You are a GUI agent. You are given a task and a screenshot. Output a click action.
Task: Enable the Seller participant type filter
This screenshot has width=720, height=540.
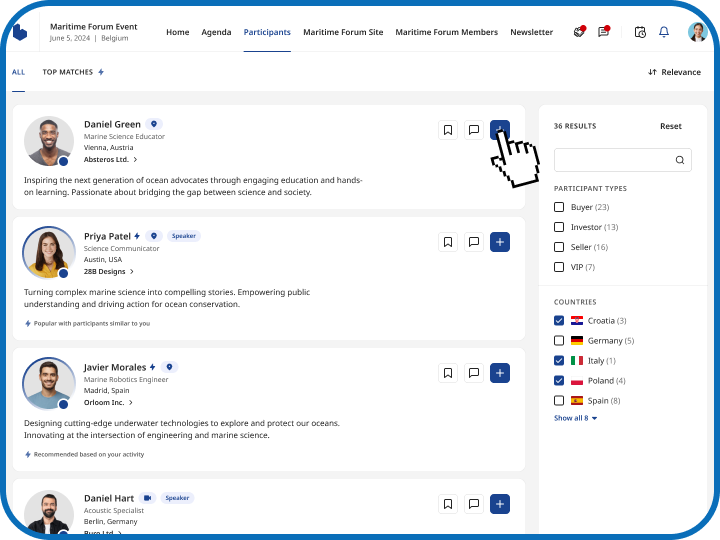[559, 247]
